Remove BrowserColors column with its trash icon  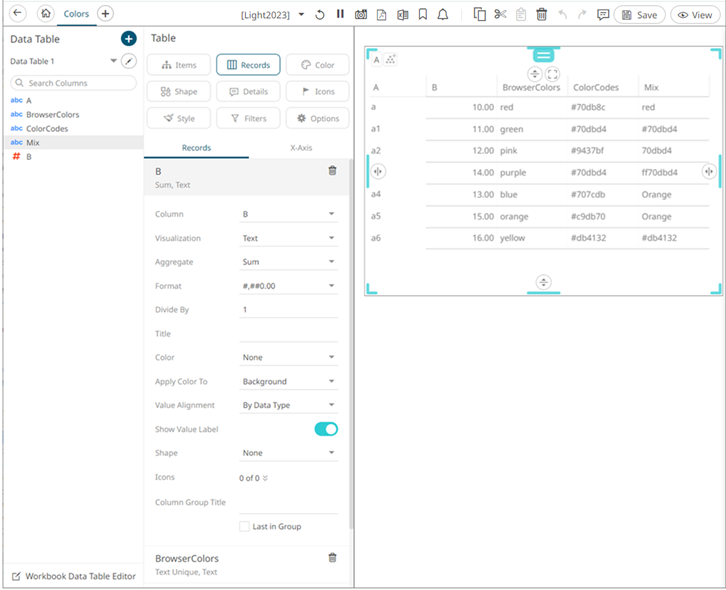[332, 558]
